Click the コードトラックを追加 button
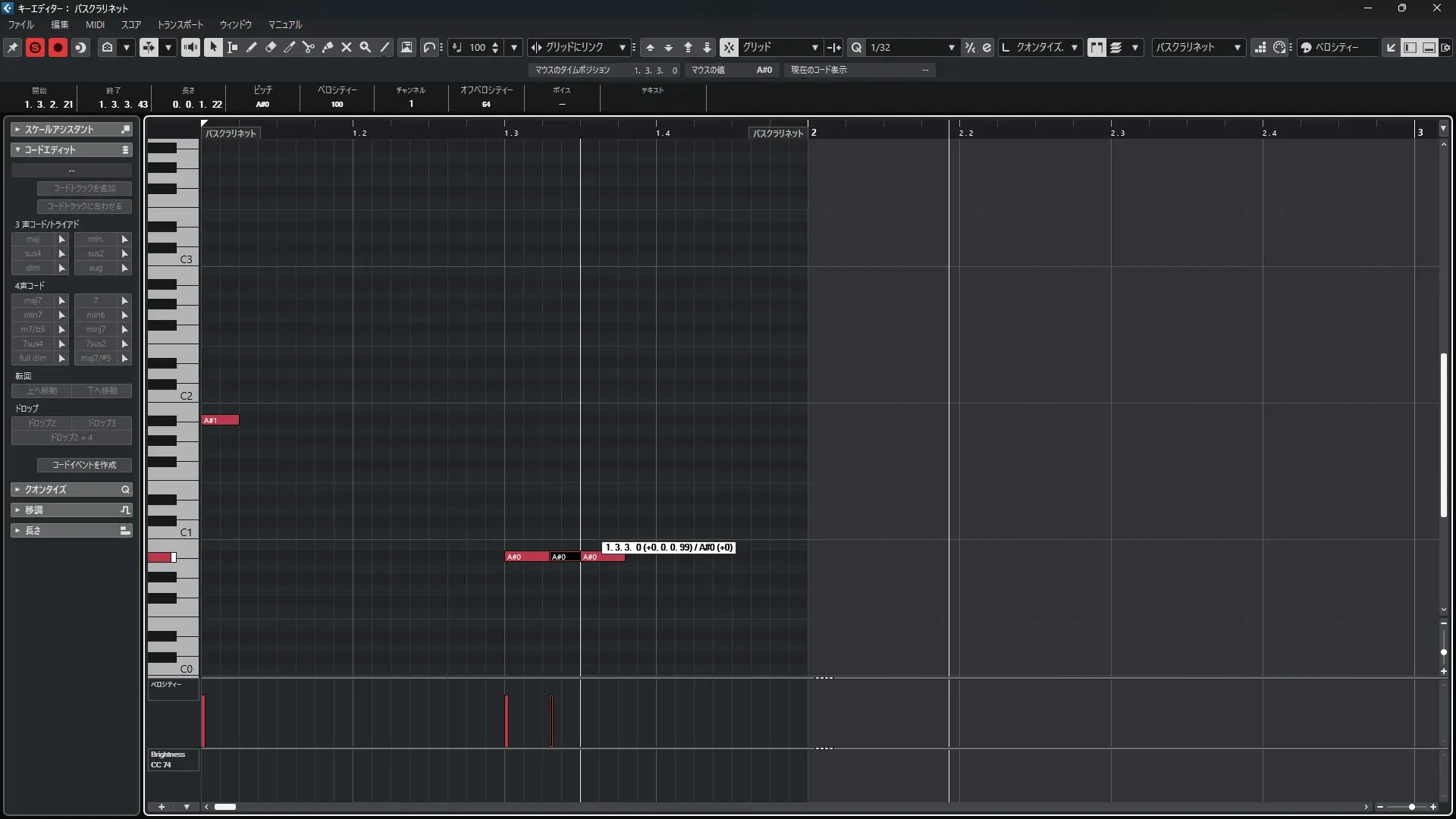This screenshot has height=819, width=1456. [84, 188]
